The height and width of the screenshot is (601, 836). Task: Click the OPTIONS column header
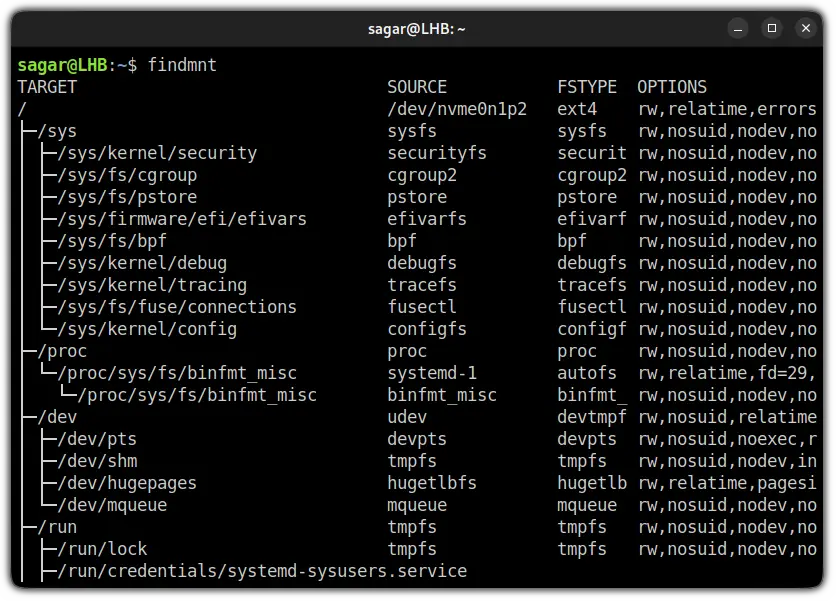(x=670, y=87)
